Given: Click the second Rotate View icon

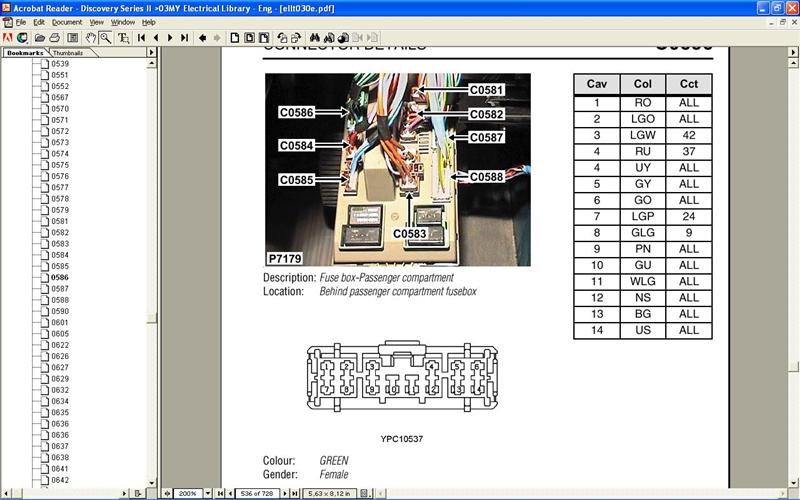Looking at the screenshot, I should (x=296, y=38).
